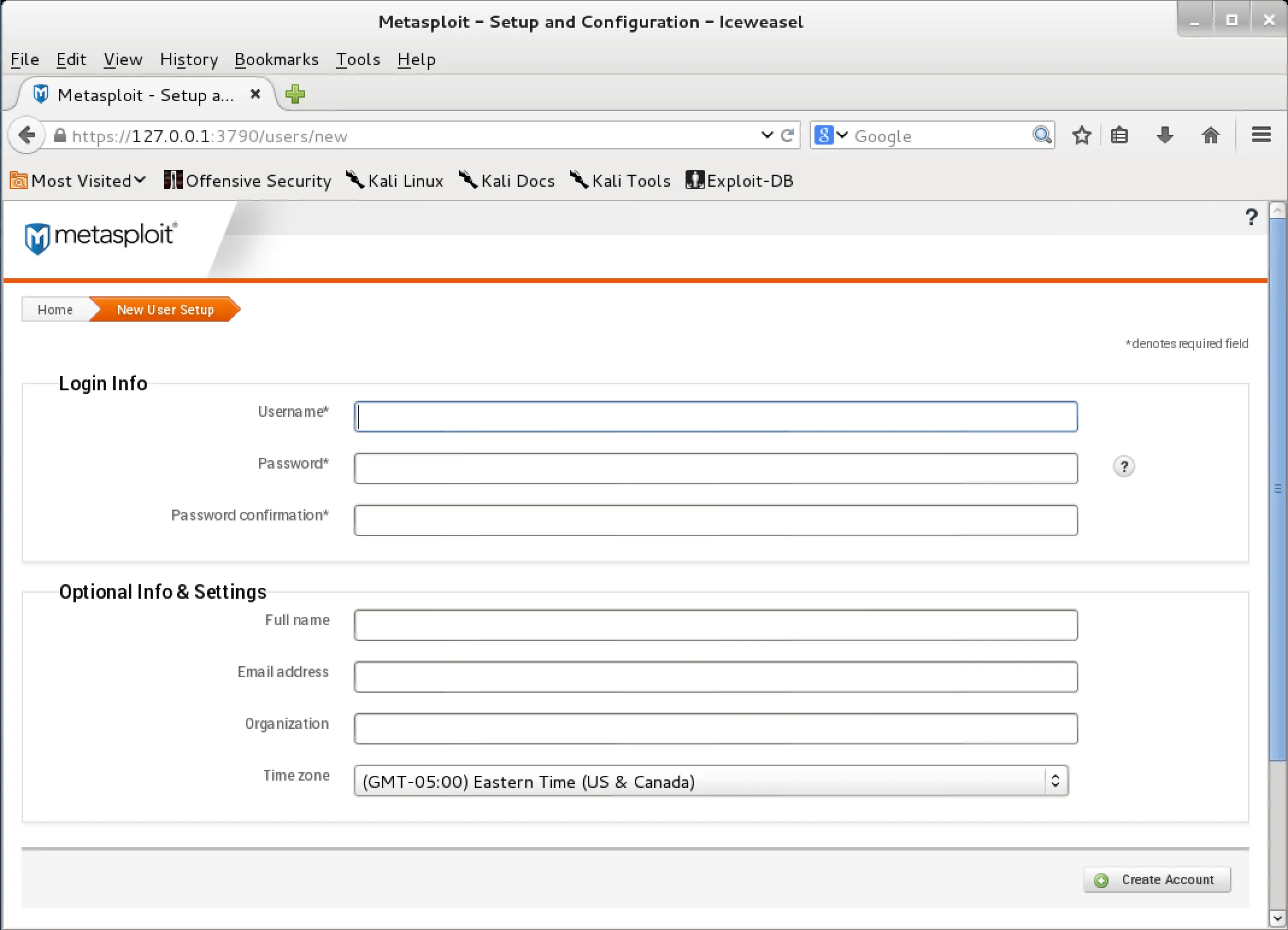Viewport: 1288px width, 930px height.
Task: Open the bookmarks list icon
Action: [x=1119, y=136]
